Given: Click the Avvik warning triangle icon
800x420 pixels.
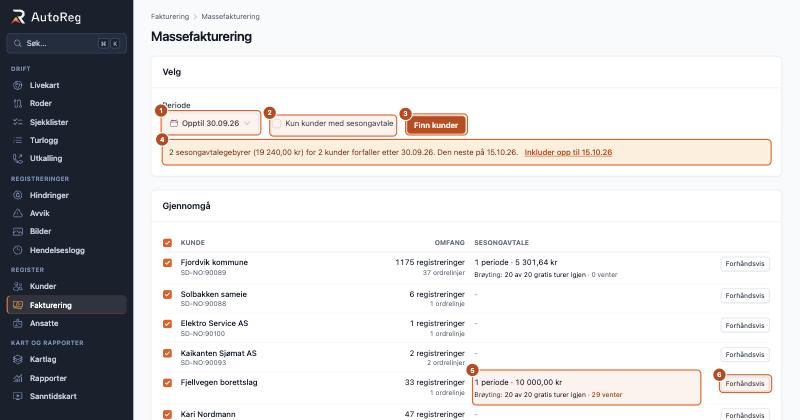Looking at the screenshot, I should [x=18, y=213].
